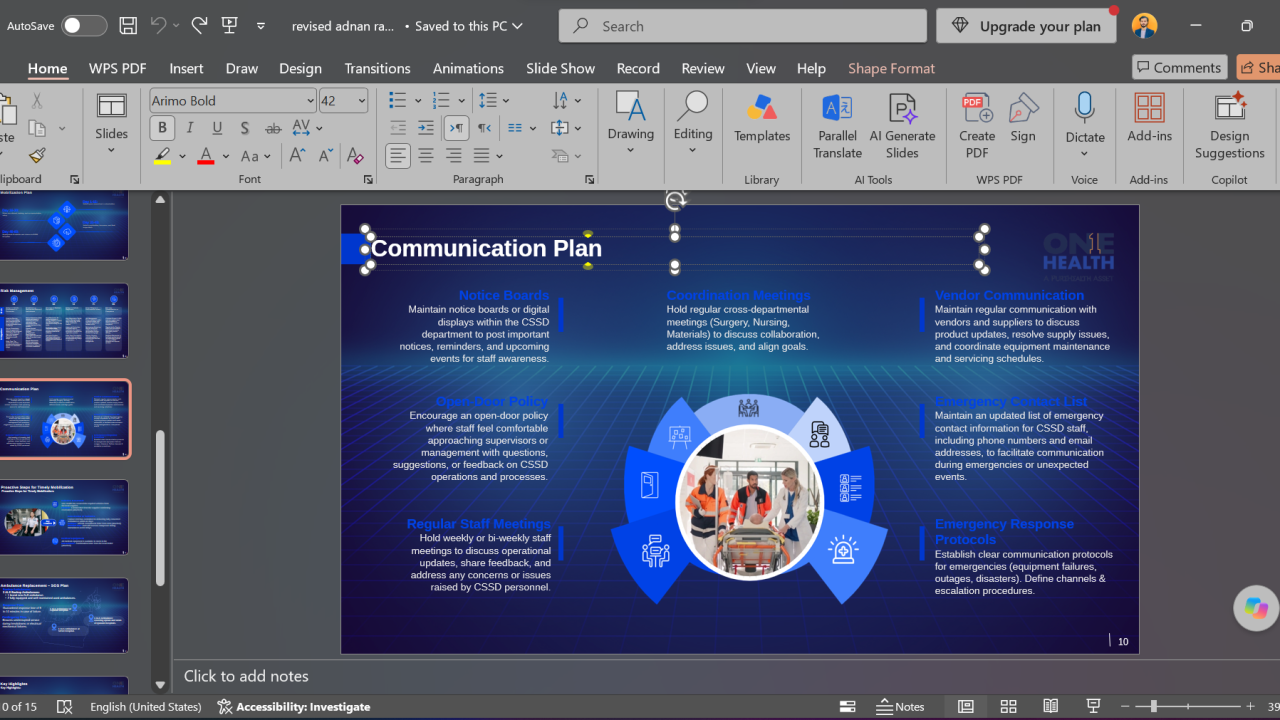Screen dimensions: 1280x720
Task: Apply Italic formatting
Action: [x=190, y=128]
